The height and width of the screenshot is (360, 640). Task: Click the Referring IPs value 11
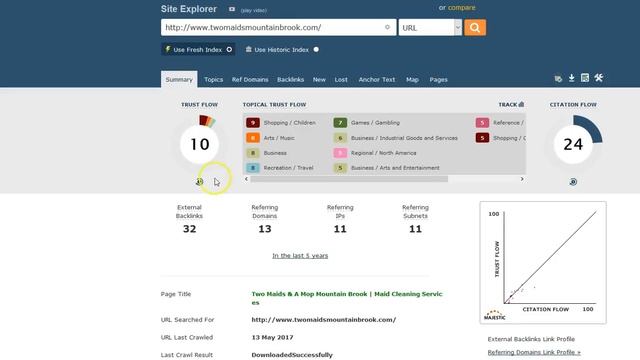pos(340,229)
